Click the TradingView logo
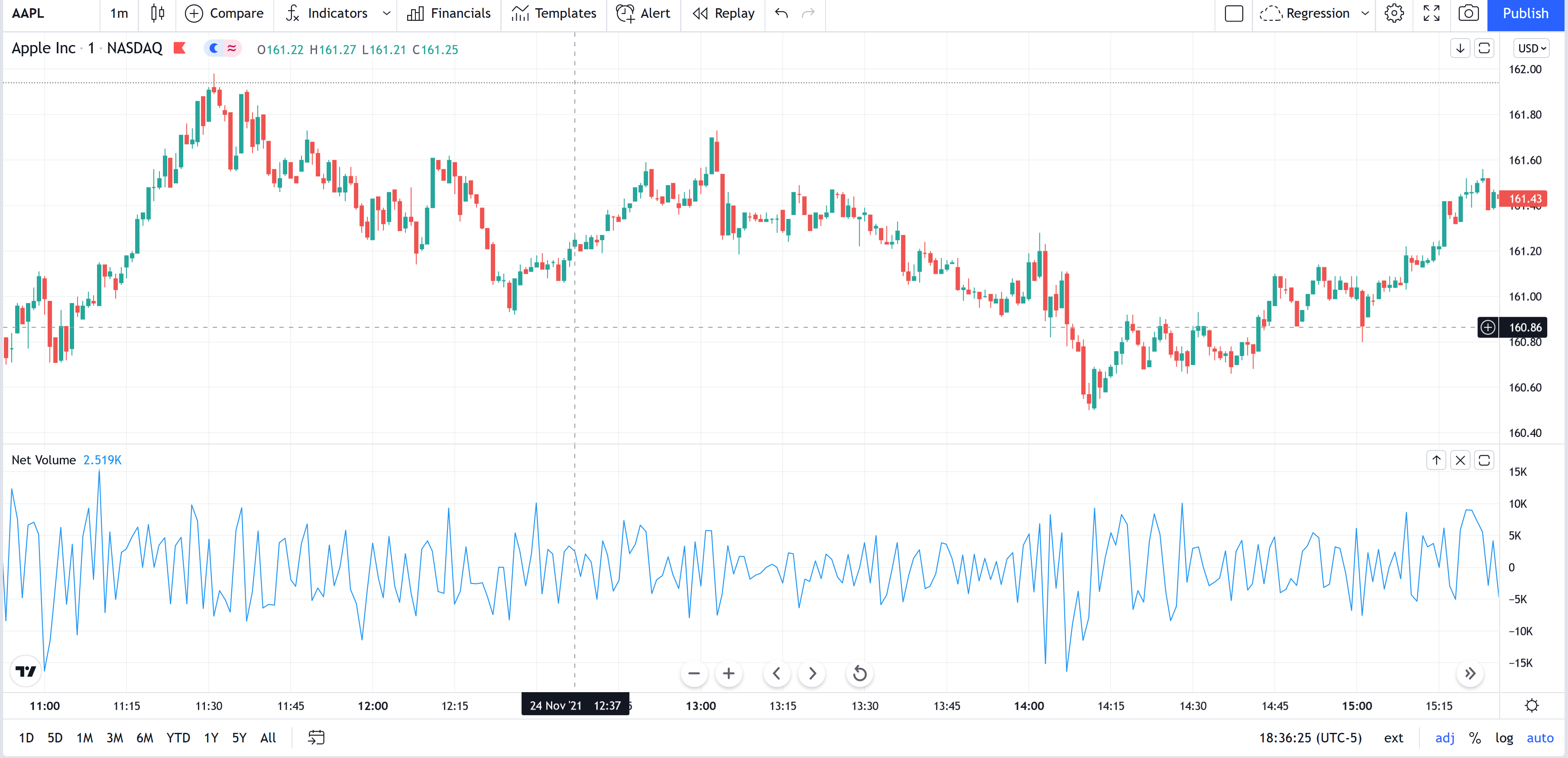1568x758 pixels. click(x=26, y=671)
